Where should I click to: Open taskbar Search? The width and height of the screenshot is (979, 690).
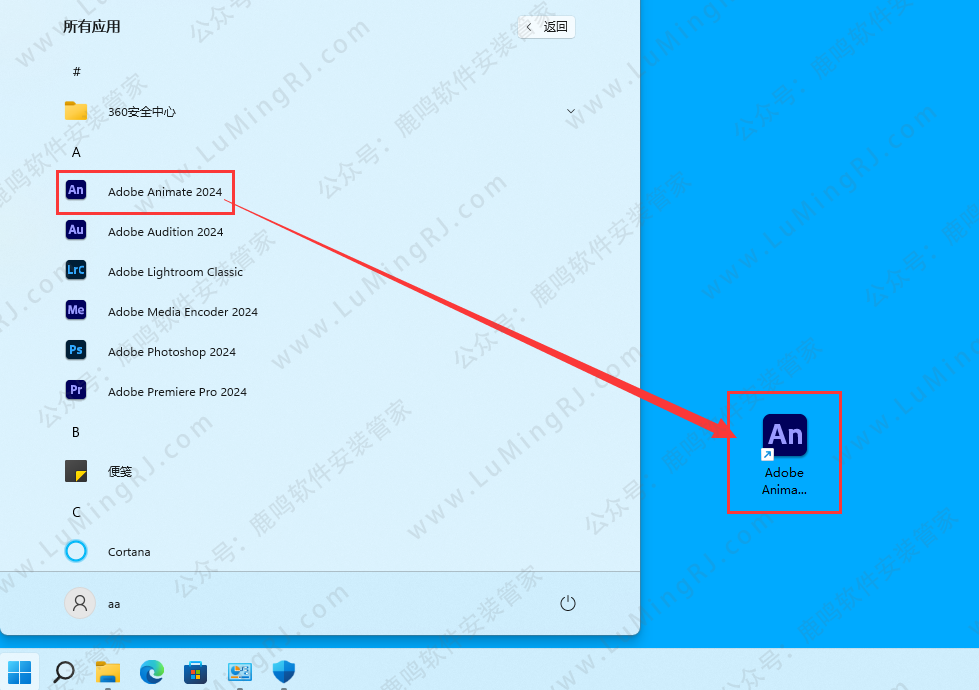(x=63, y=671)
